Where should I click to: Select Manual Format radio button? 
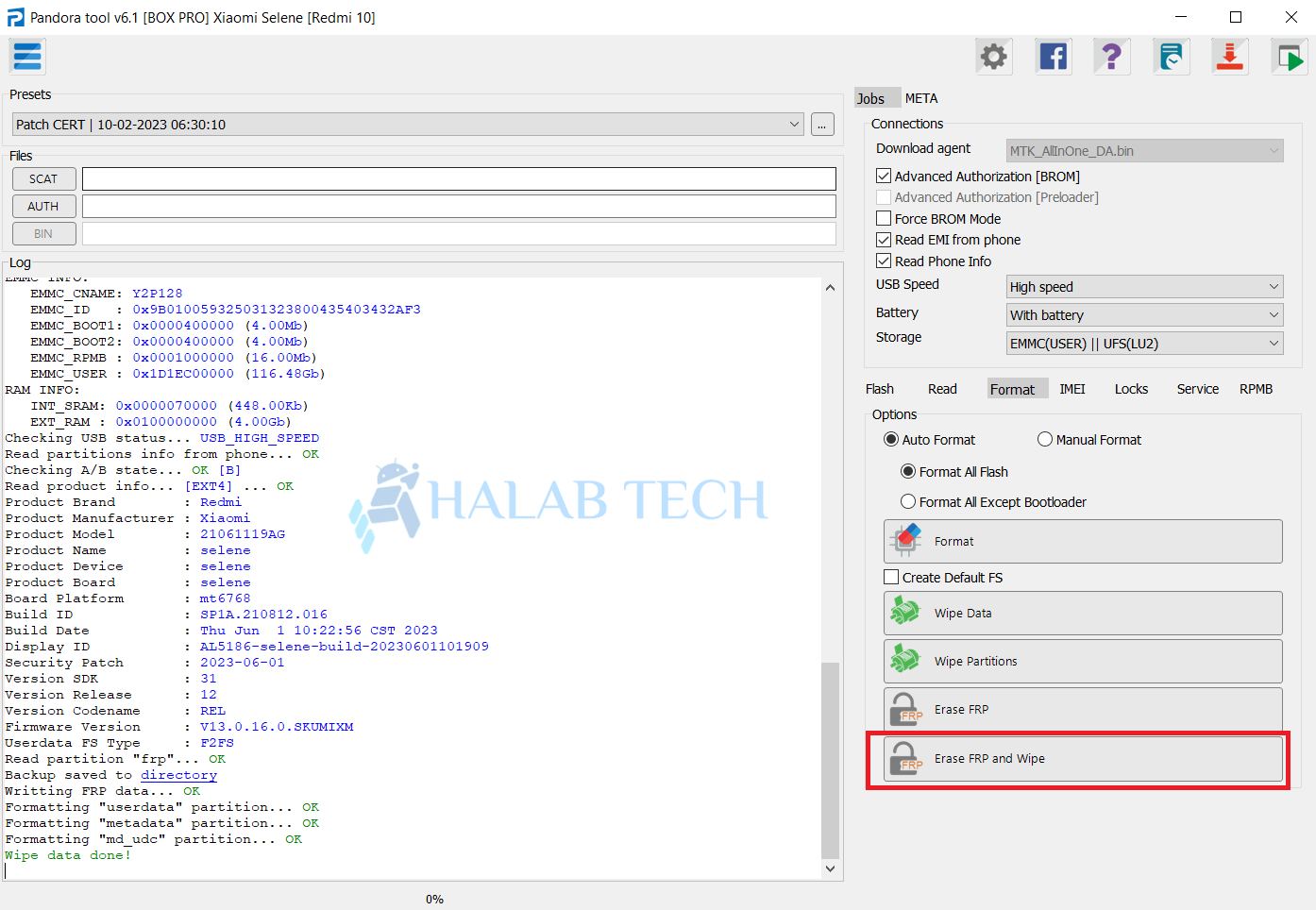[1044, 439]
